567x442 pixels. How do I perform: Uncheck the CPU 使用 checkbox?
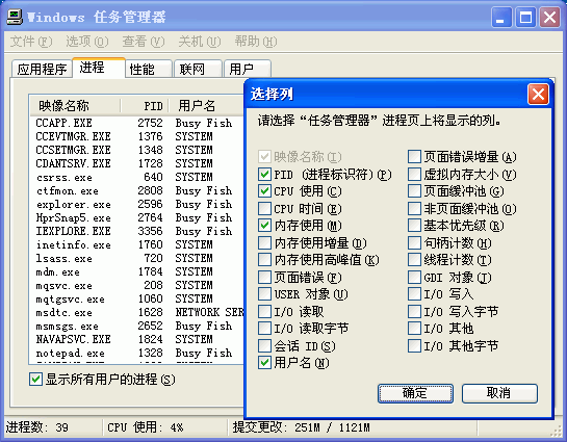[x=265, y=191]
